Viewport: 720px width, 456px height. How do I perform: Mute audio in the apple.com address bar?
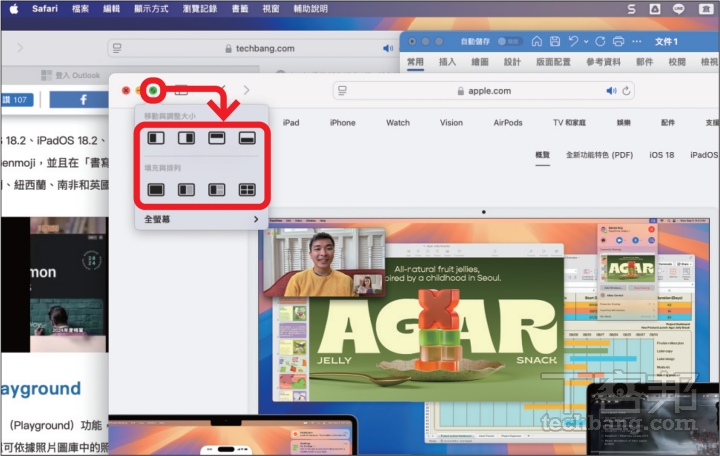(x=611, y=91)
